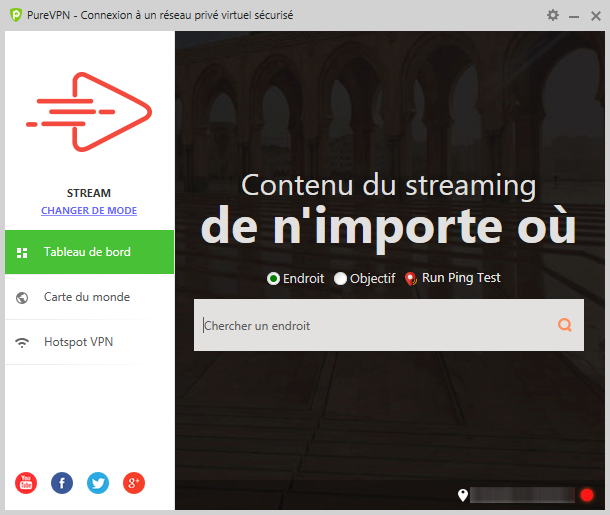Select the Objectif radio button
The height and width of the screenshot is (515, 610).
tap(340, 279)
